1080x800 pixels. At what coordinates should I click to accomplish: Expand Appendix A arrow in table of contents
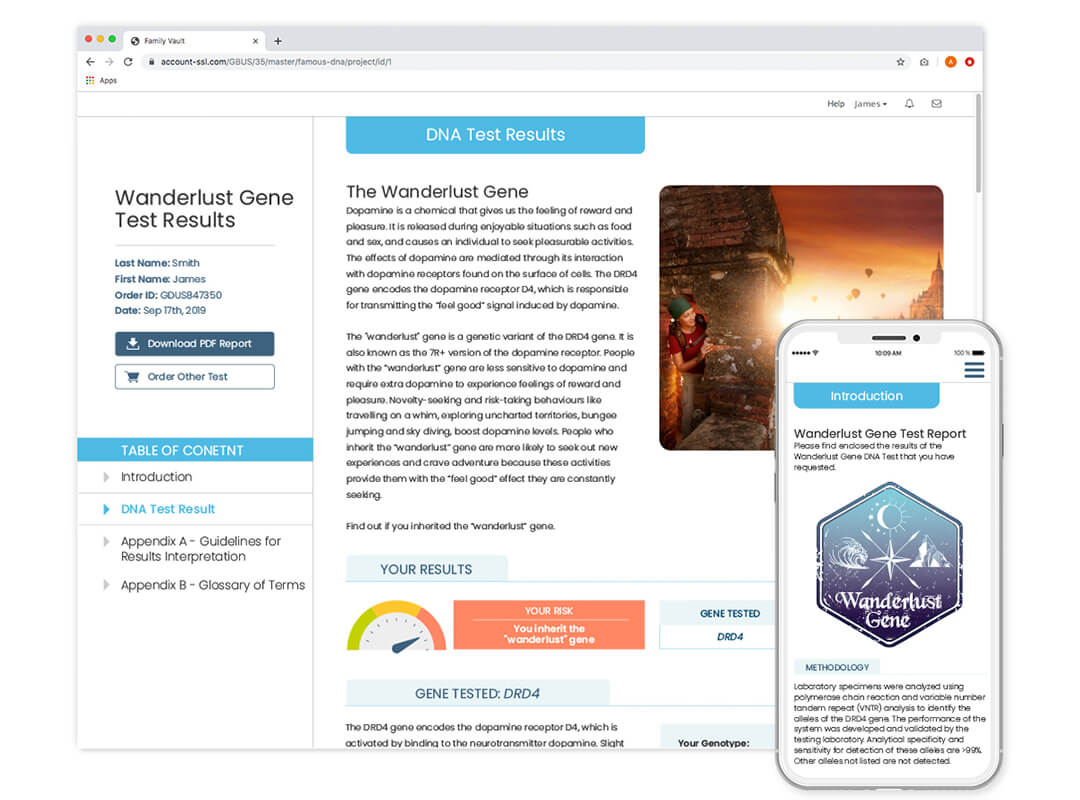(106, 542)
